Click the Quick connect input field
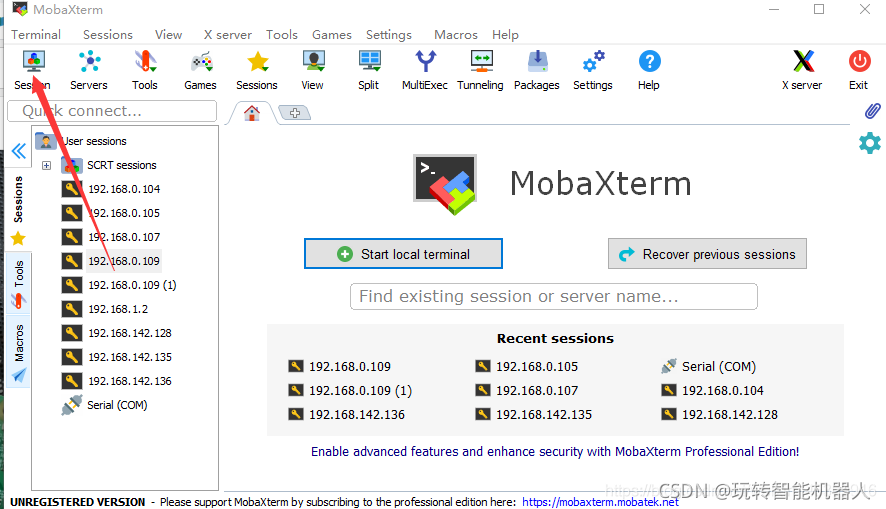 tap(112, 111)
